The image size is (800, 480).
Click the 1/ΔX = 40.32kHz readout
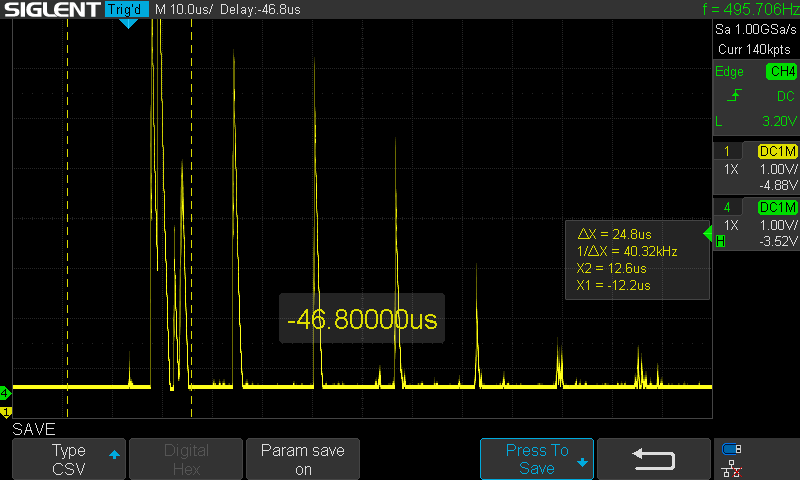[x=627, y=251]
